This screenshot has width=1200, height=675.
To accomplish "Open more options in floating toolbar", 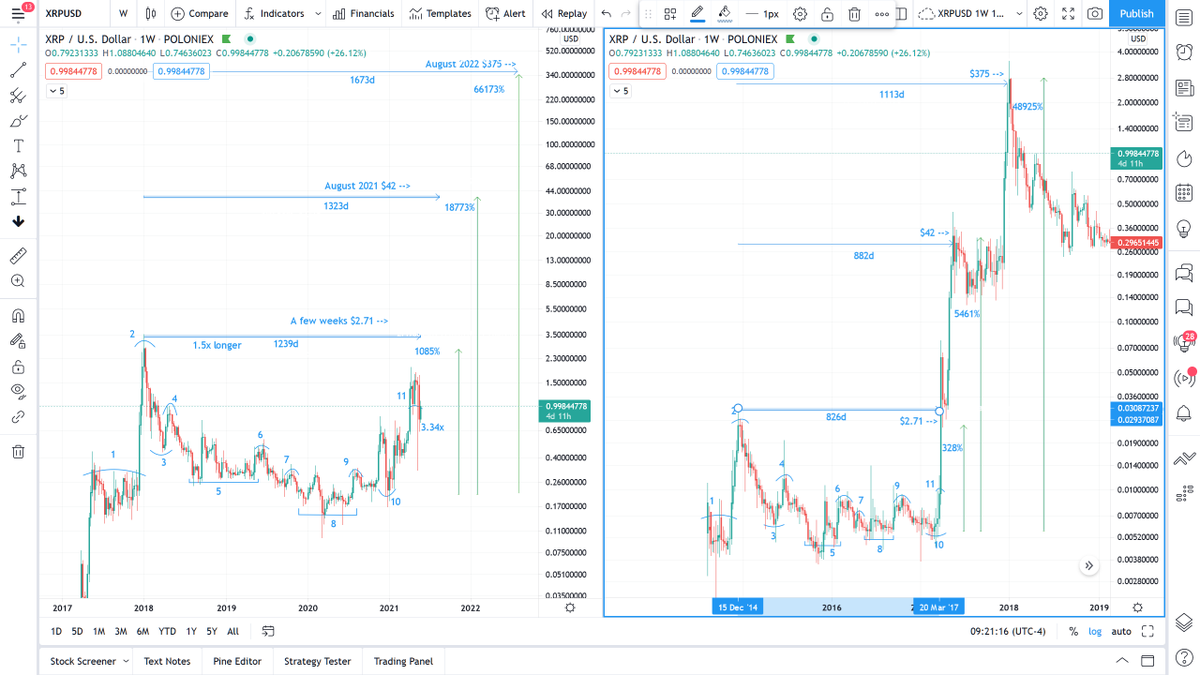I will 881,14.
